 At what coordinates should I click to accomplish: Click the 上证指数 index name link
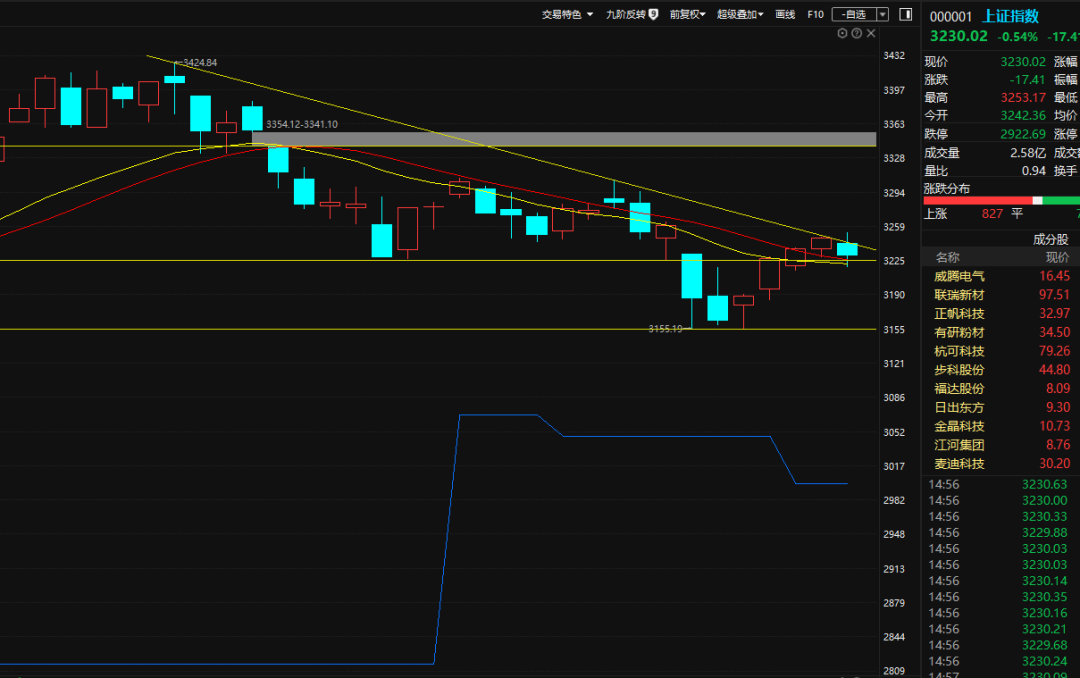click(x=1010, y=16)
